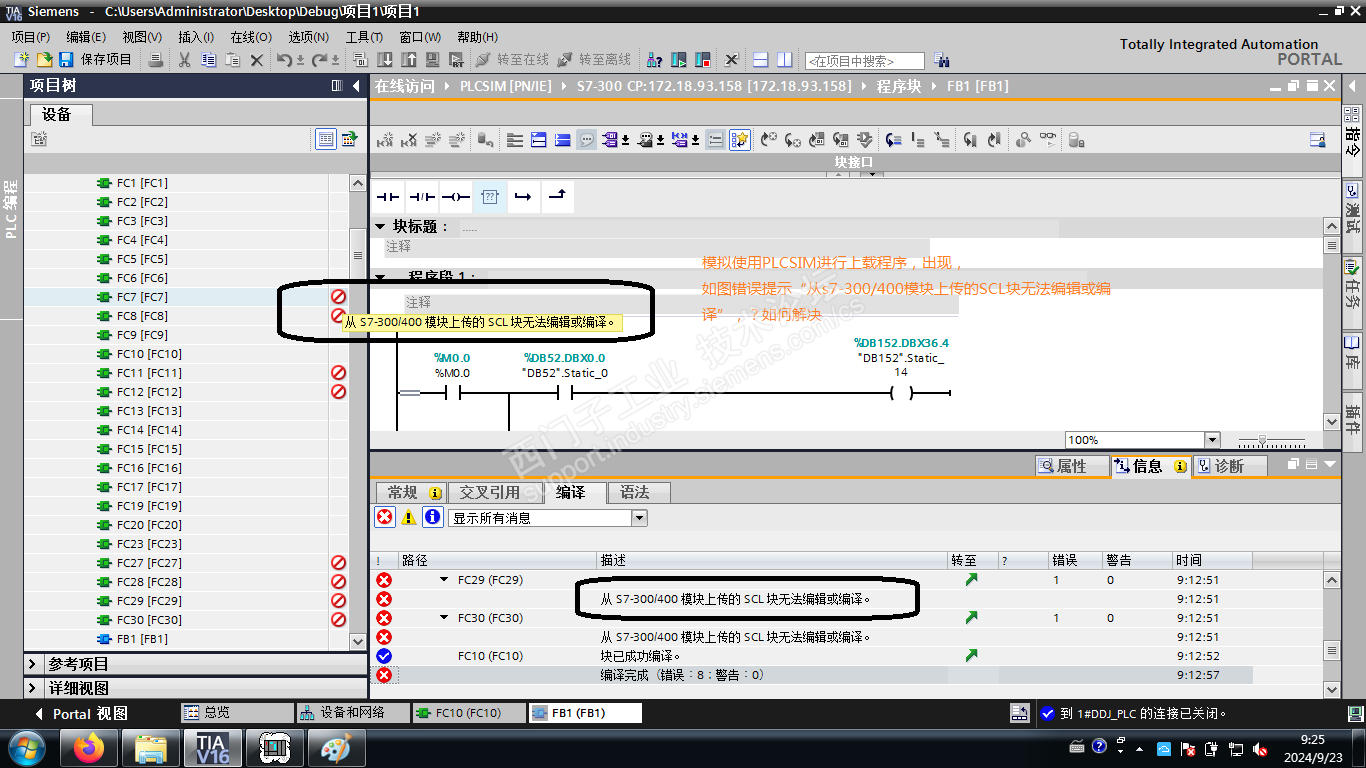1366x768 pixels.
Task: Open the message filter dropdown
Action: (x=639, y=518)
